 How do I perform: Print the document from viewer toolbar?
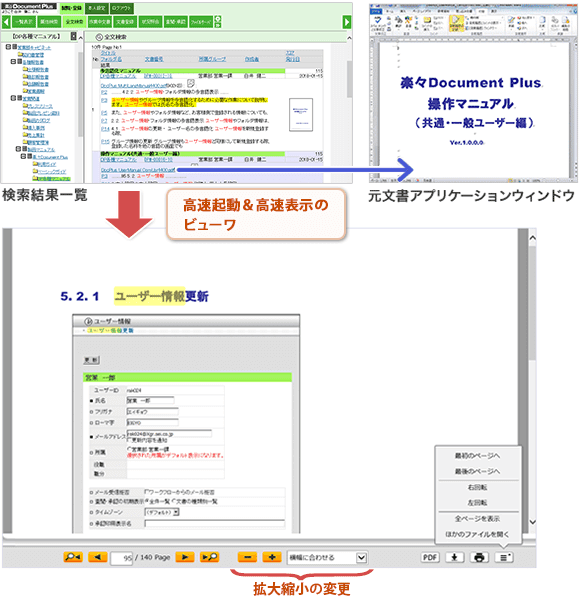pos(479,558)
